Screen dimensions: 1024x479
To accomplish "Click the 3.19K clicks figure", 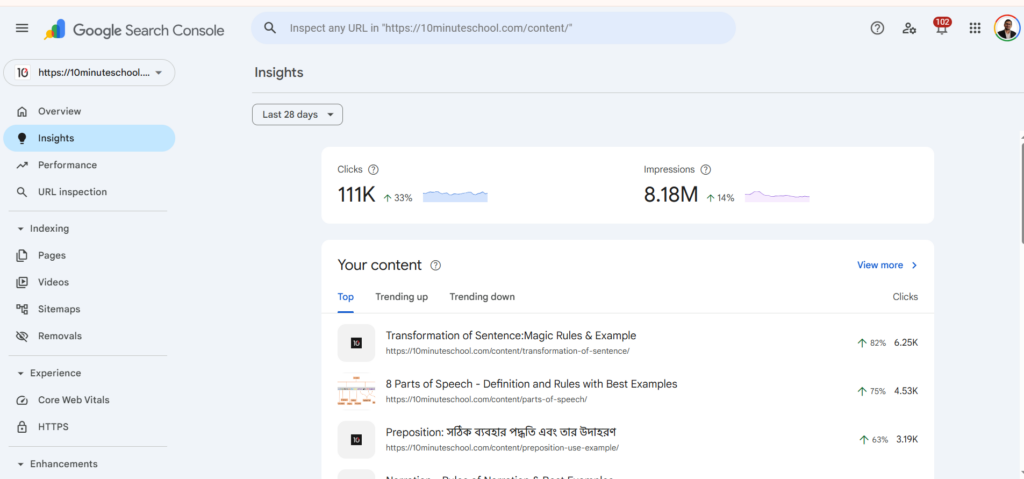I will point(906,439).
